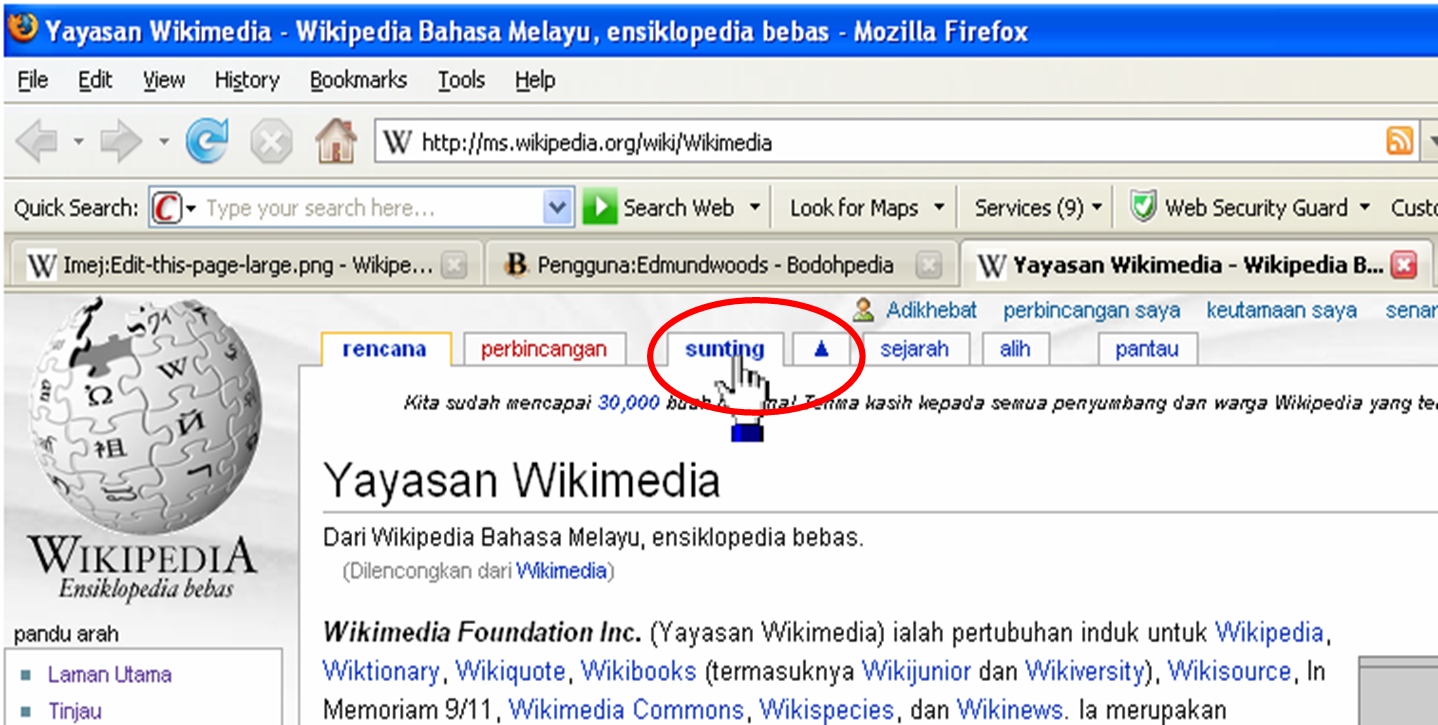Image resolution: width=1438 pixels, height=725 pixels.
Task: Open the Tools menu
Action: pyautogui.click(x=461, y=80)
